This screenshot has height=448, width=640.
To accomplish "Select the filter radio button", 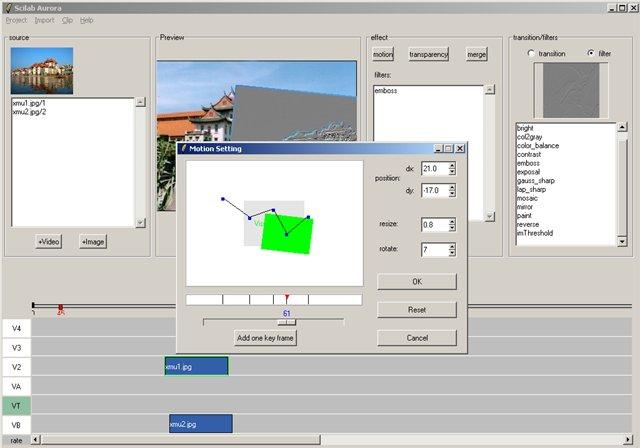I will (591, 53).
